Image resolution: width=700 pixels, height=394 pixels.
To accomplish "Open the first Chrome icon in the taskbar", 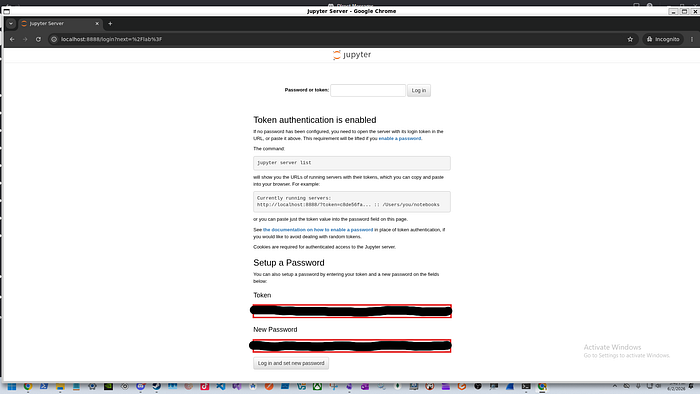I will tap(28, 387).
